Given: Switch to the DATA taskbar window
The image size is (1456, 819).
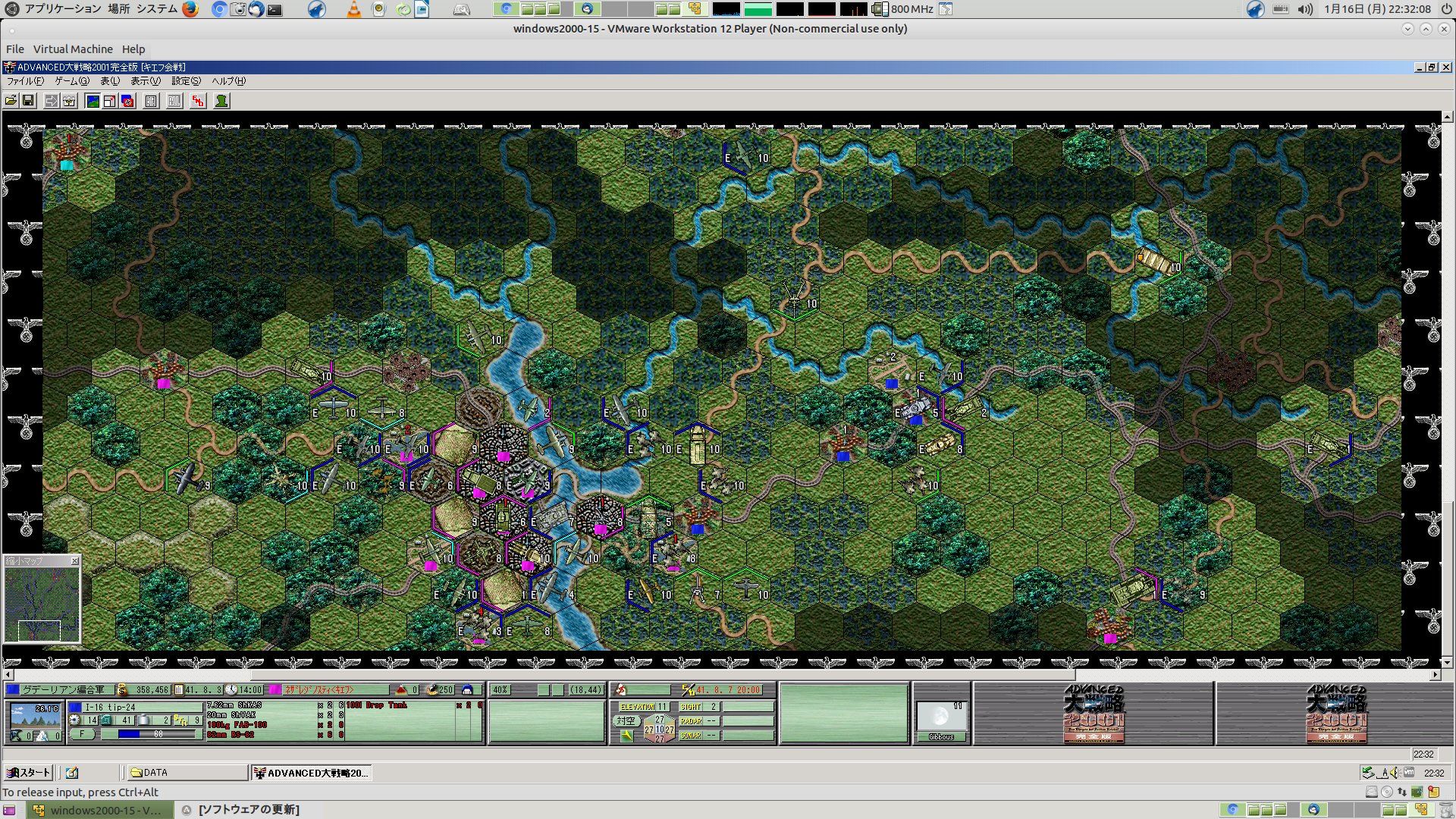Looking at the screenshot, I should [187, 773].
